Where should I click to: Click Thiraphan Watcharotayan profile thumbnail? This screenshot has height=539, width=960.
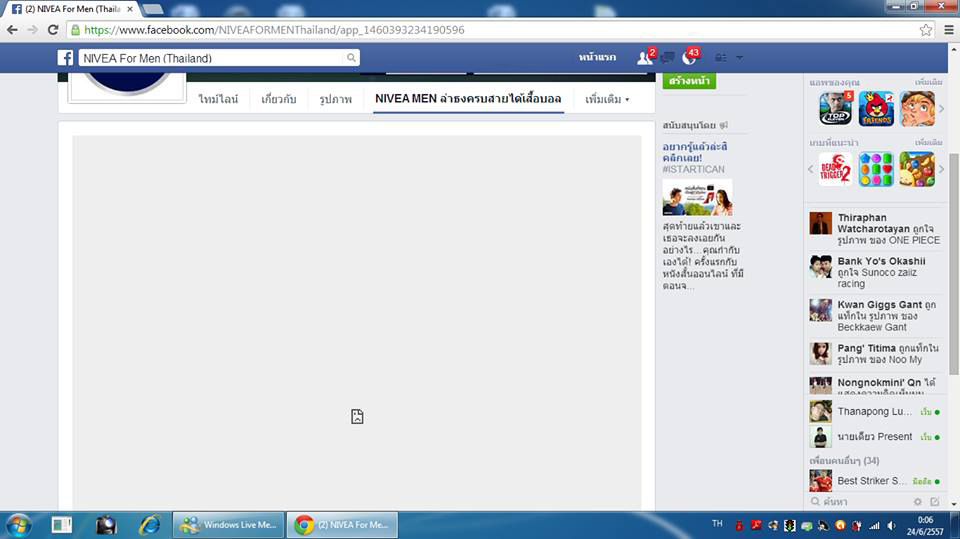(x=820, y=224)
